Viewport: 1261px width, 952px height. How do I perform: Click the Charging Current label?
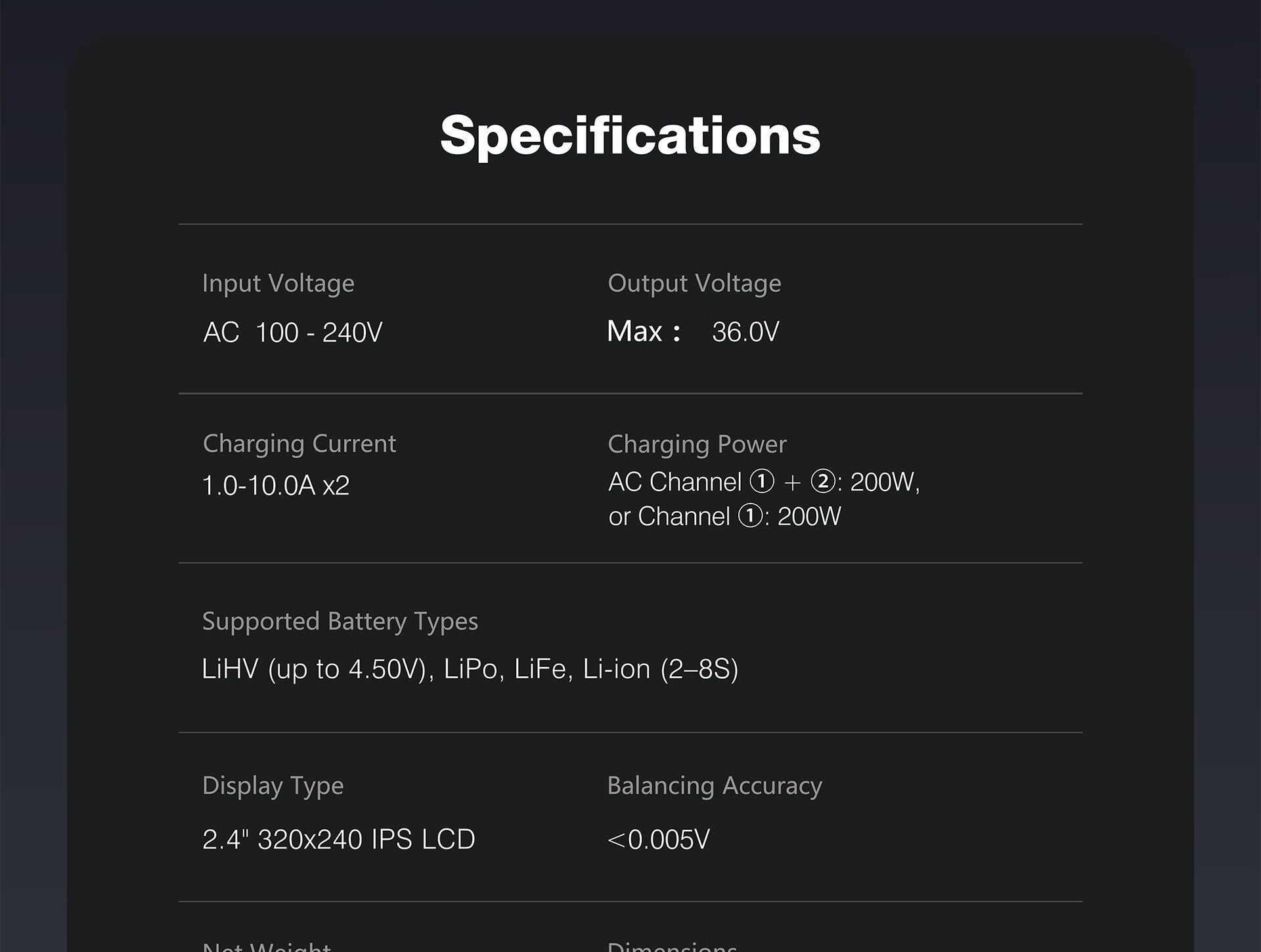299,444
